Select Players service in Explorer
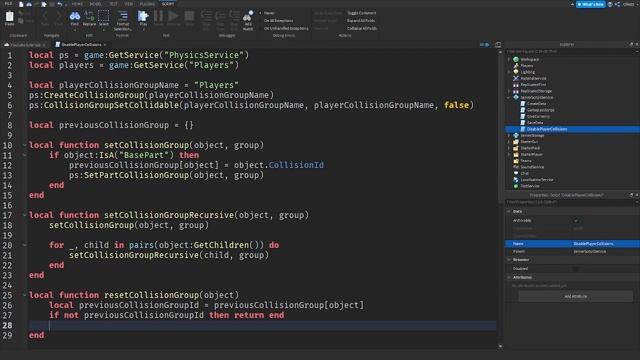This screenshot has width=640, height=360. click(x=526, y=66)
